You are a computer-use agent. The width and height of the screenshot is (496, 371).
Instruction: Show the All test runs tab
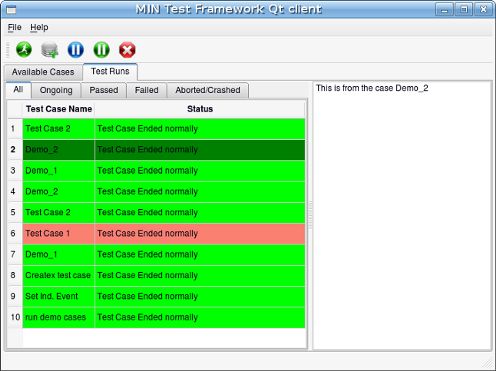[18, 90]
